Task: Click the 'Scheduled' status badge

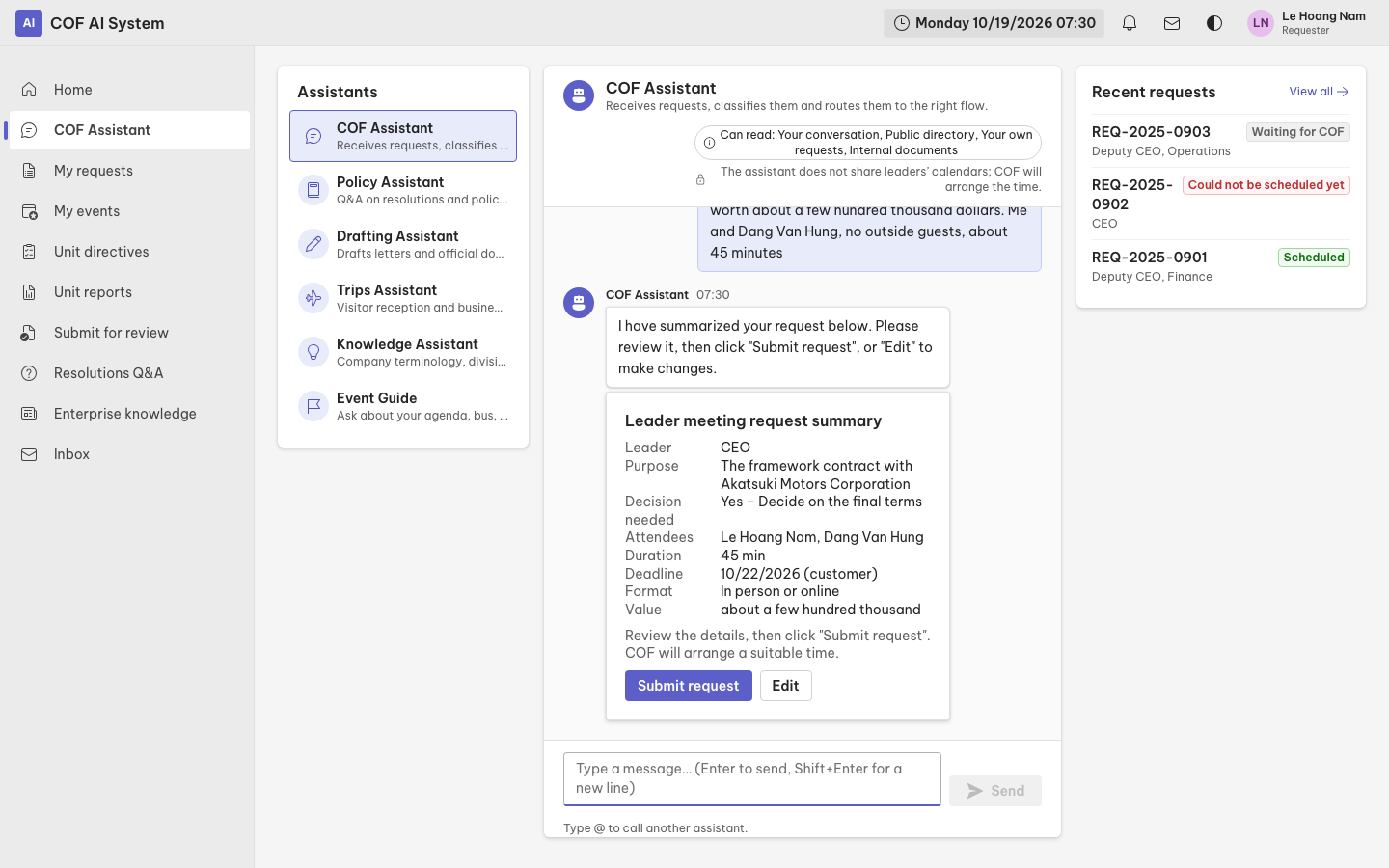Action: point(1314,258)
